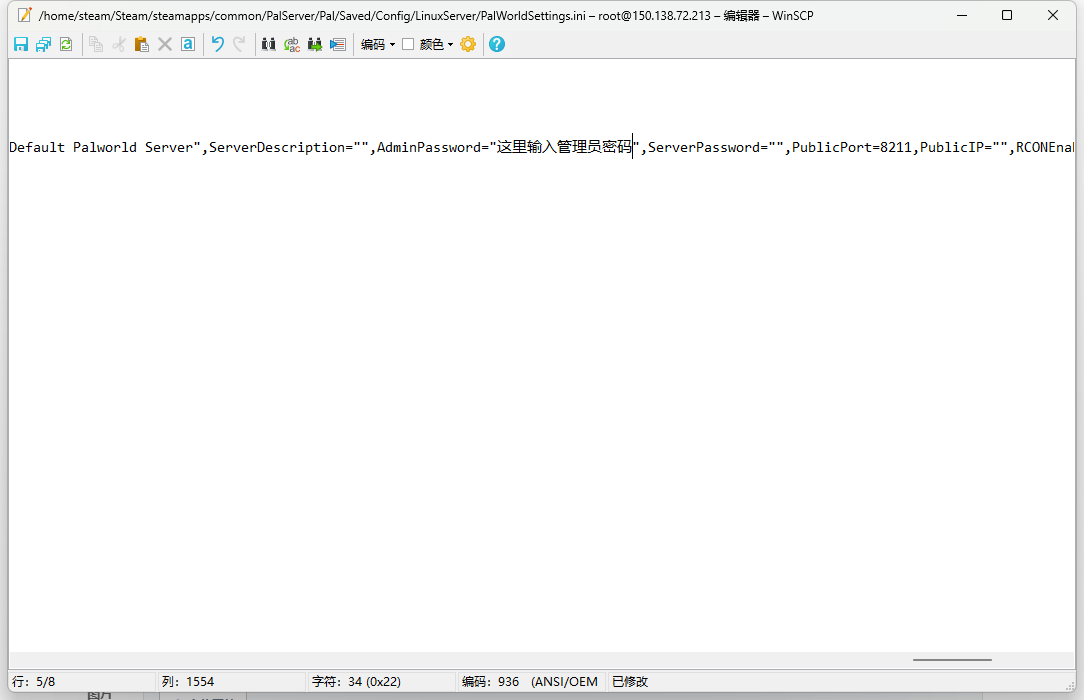Click the 已修改 modified status label
This screenshot has width=1084, height=700.
[630, 681]
